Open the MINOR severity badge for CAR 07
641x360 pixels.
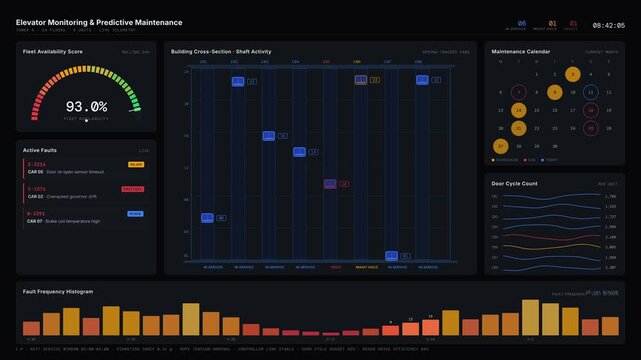[x=135, y=214]
